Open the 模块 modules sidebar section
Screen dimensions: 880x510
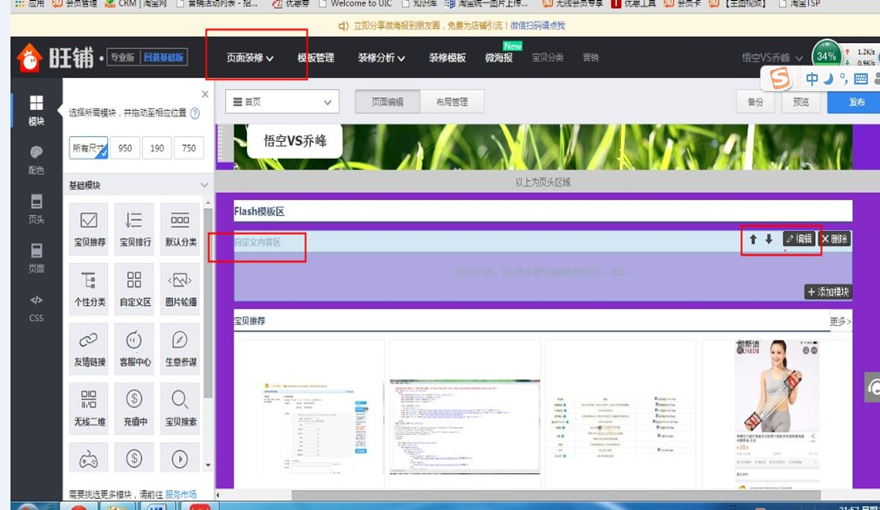36,110
